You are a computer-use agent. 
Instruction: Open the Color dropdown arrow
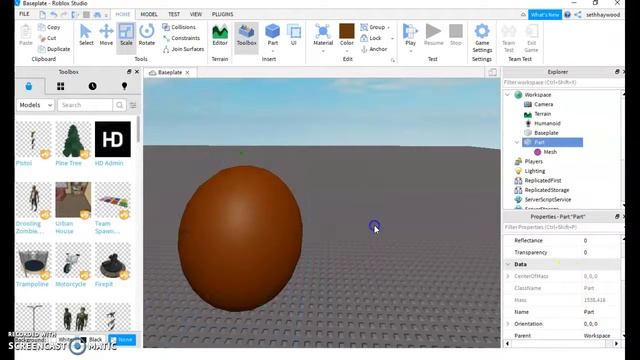click(347, 51)
